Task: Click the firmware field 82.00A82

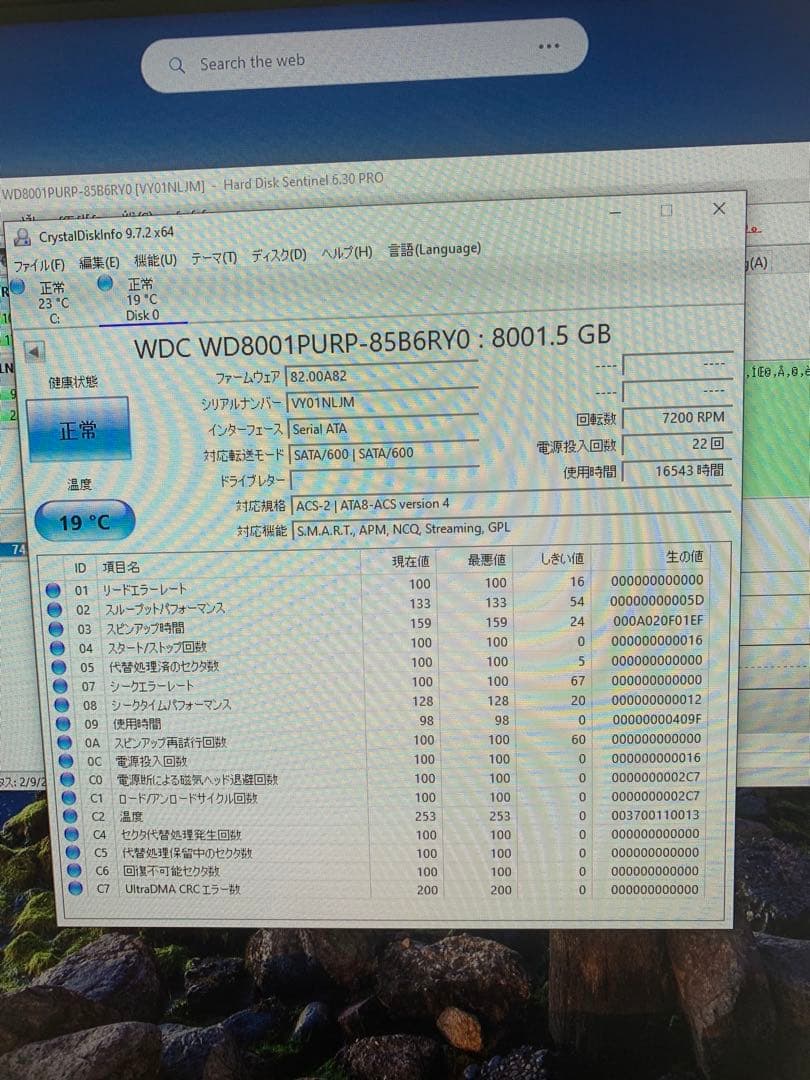Action: click(381, 374)
